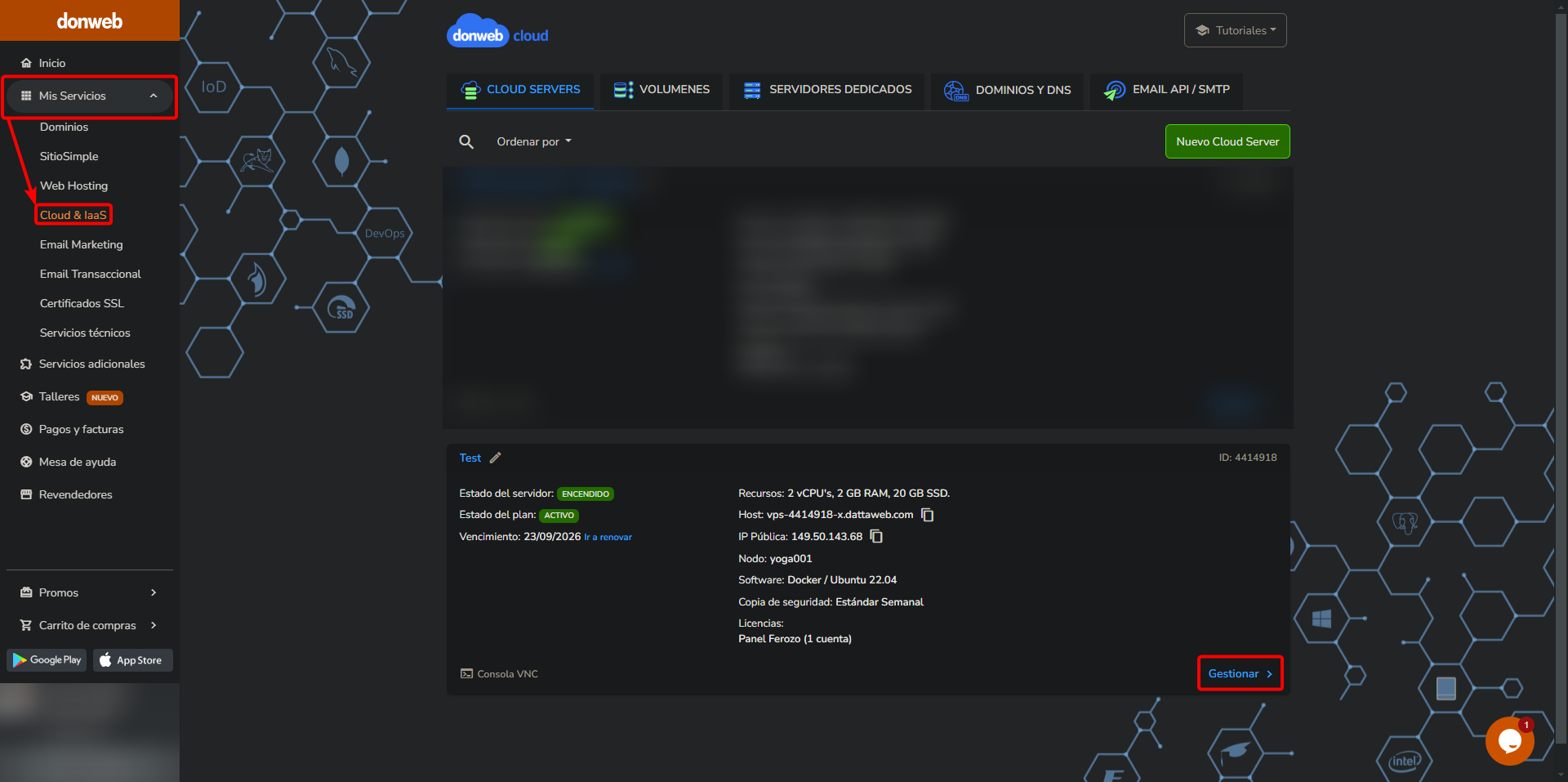Screen dimensions: 1568x782
Task: Expand the Promos arrow
Action: pyautogui.click(x=154, y=592)
